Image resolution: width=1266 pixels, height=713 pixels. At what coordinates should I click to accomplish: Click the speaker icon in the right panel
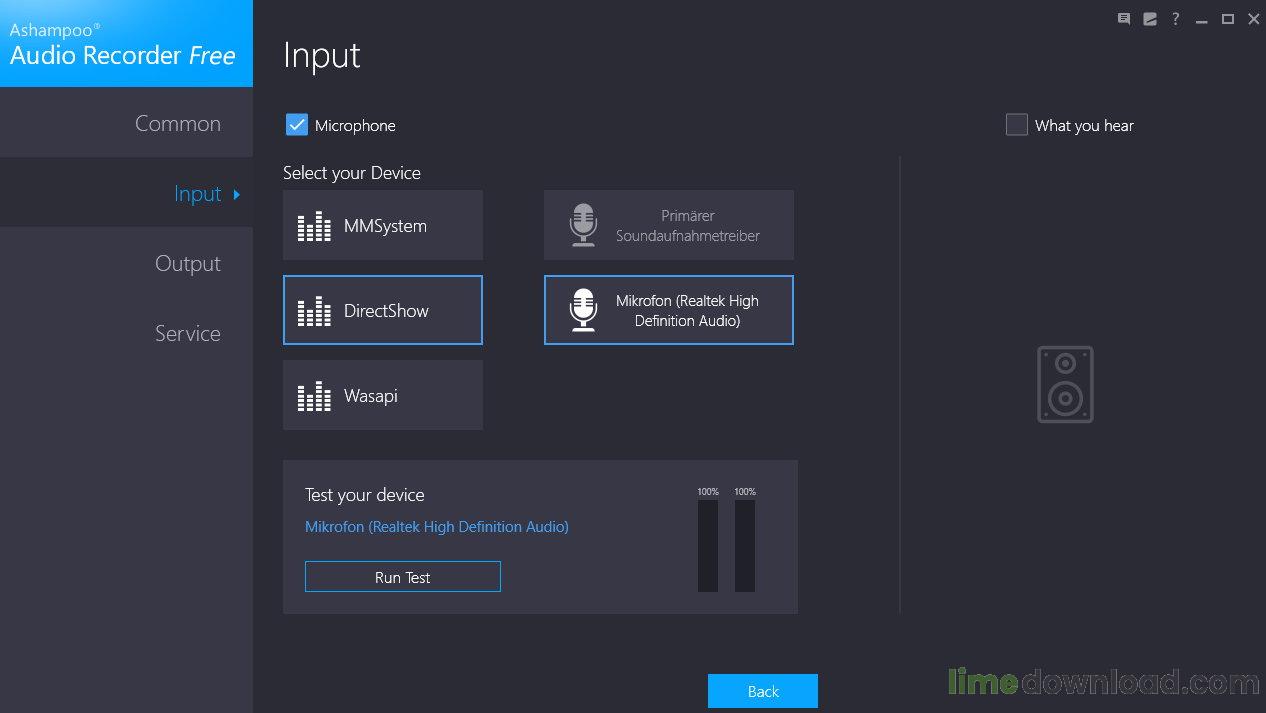1064,384
